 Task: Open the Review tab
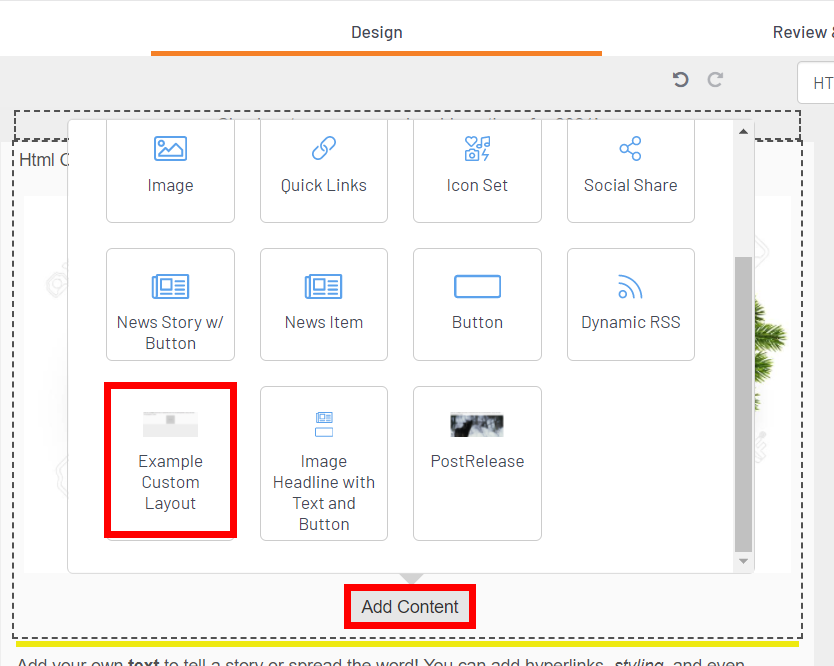pyautogui.click(x=802, y=33)
